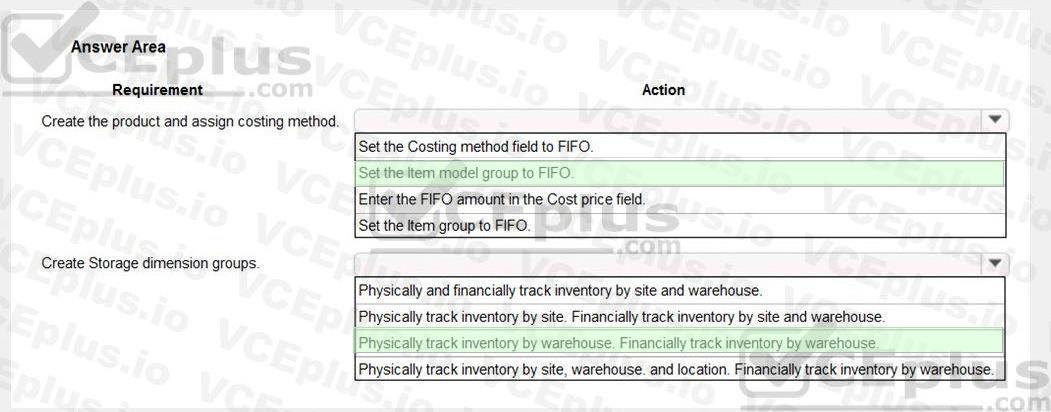The height and width of the screenshot is (412, 1051).
Task: Select the 'Create Storage dimension groups' label
Action: [x=150, y=263]
